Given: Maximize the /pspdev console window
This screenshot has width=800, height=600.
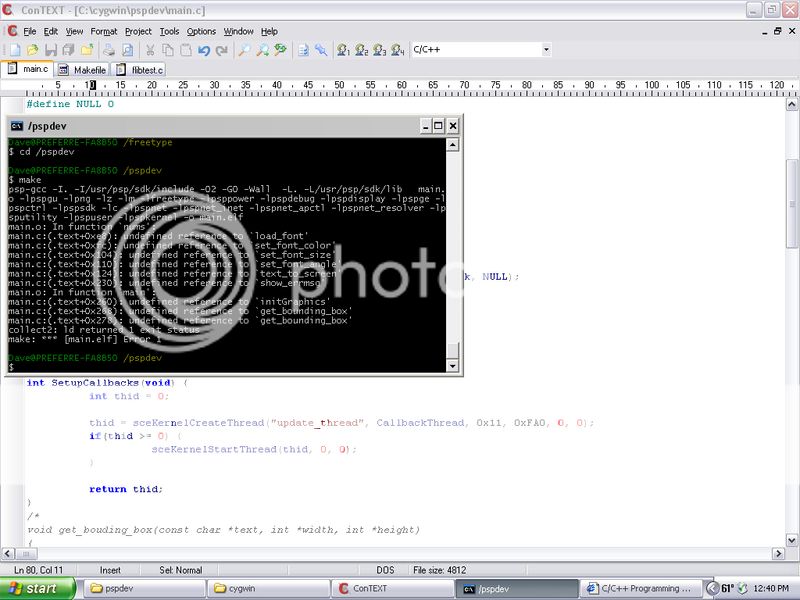Looking at the screenshot, I should (x=437, y=126).
